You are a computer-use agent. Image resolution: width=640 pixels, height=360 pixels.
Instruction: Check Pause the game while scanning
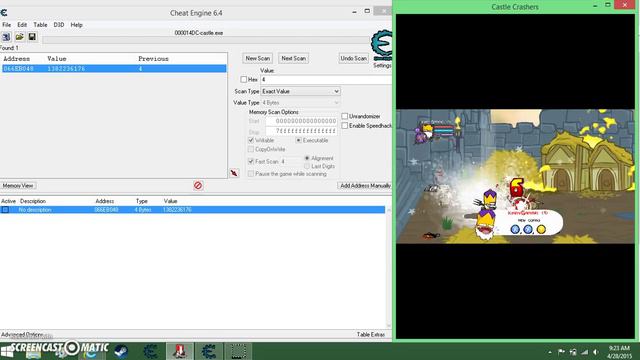tap(251, 174)
